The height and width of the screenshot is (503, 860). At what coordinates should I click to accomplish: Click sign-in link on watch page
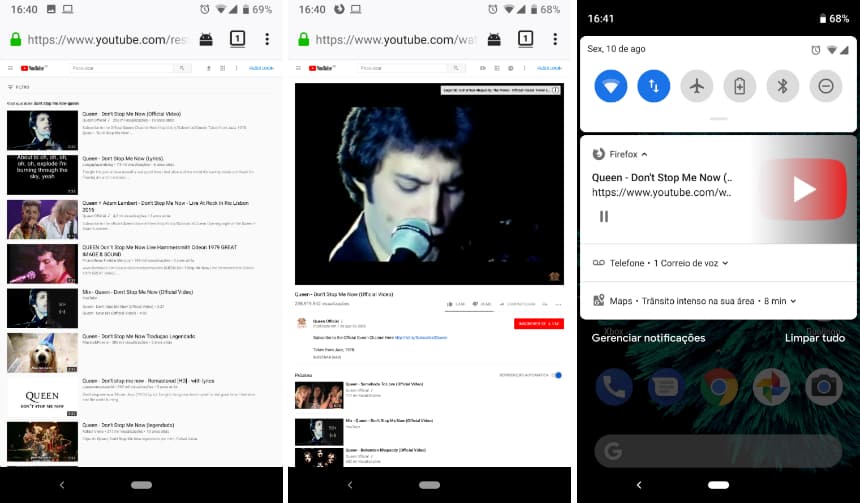click(x=549, y=68)
